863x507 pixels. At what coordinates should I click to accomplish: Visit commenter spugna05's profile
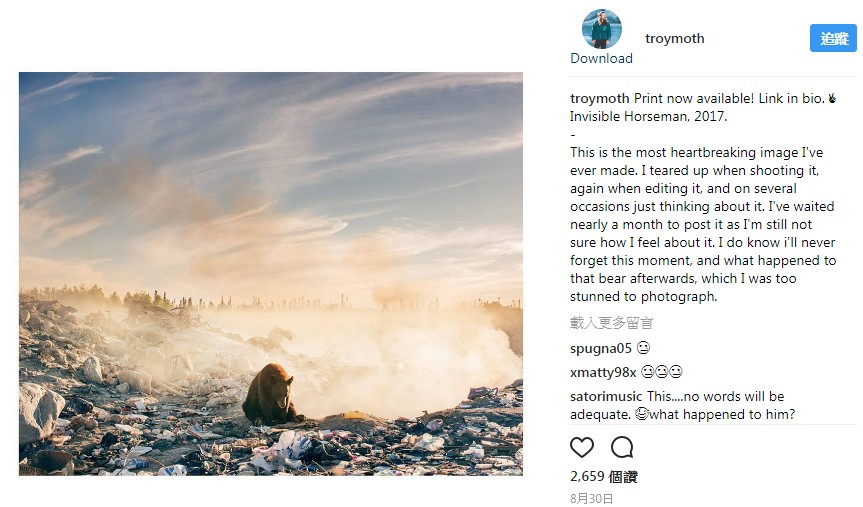pos(600,348)
